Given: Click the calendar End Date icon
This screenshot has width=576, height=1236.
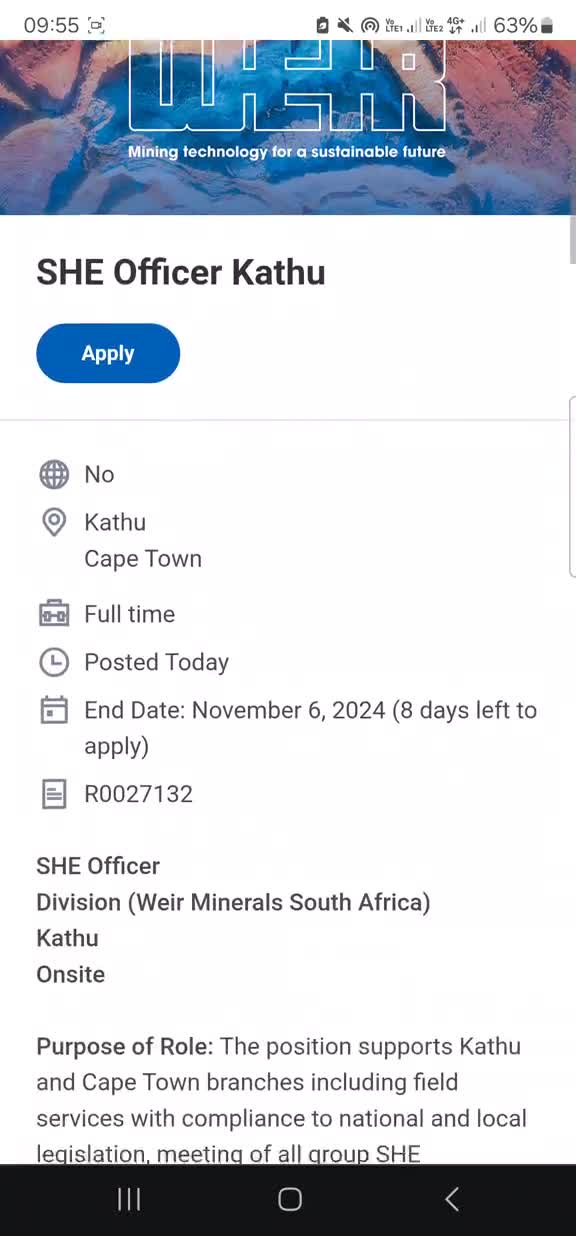Looking at the screenshot, I should coord(54,710).
